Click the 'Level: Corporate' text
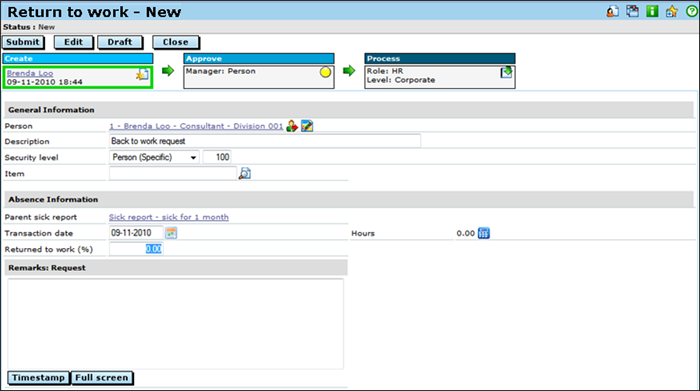700x391 pixels. click(x=401, y=80)
